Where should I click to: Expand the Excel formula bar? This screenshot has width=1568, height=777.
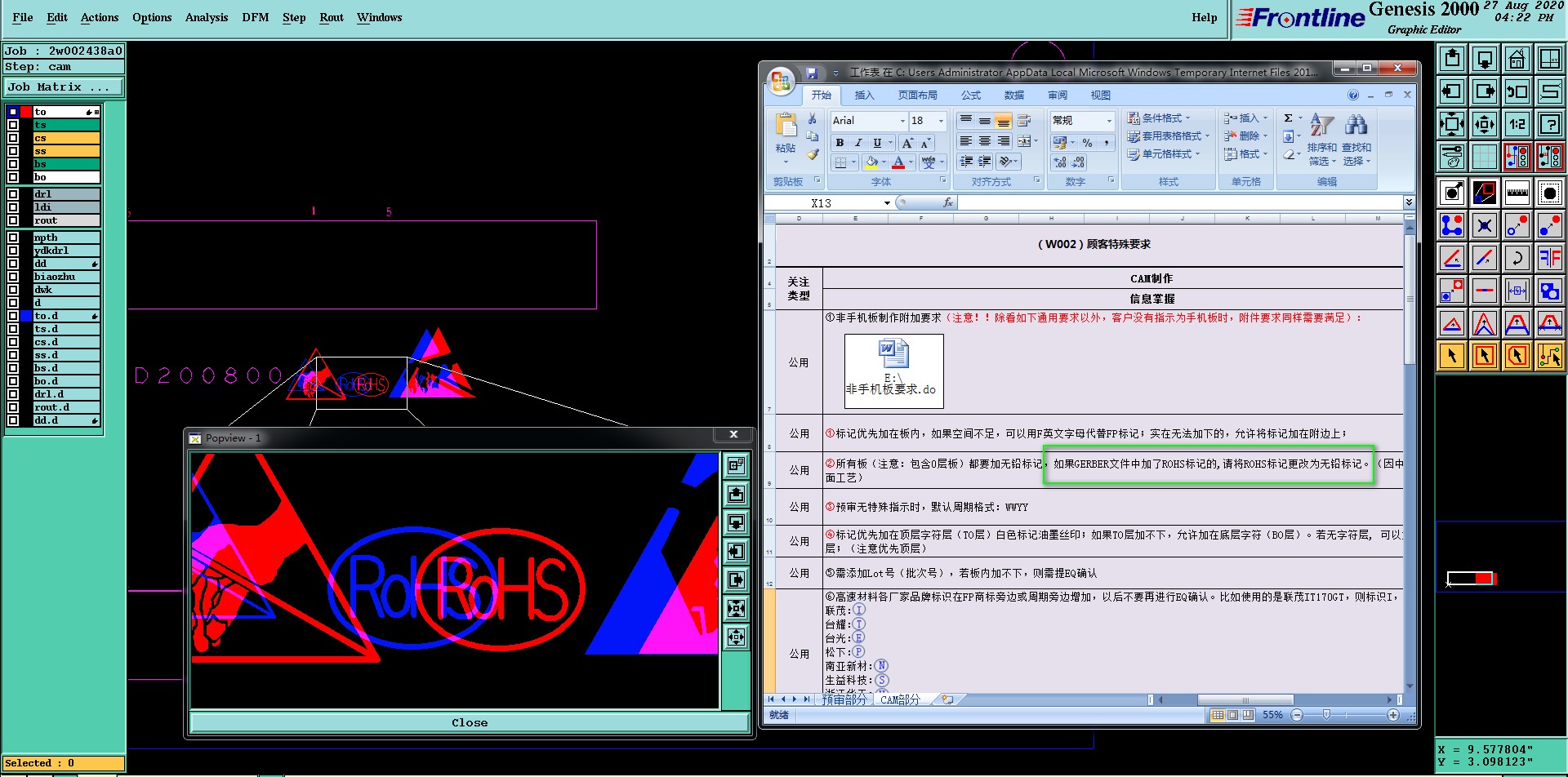[1409, 202]
